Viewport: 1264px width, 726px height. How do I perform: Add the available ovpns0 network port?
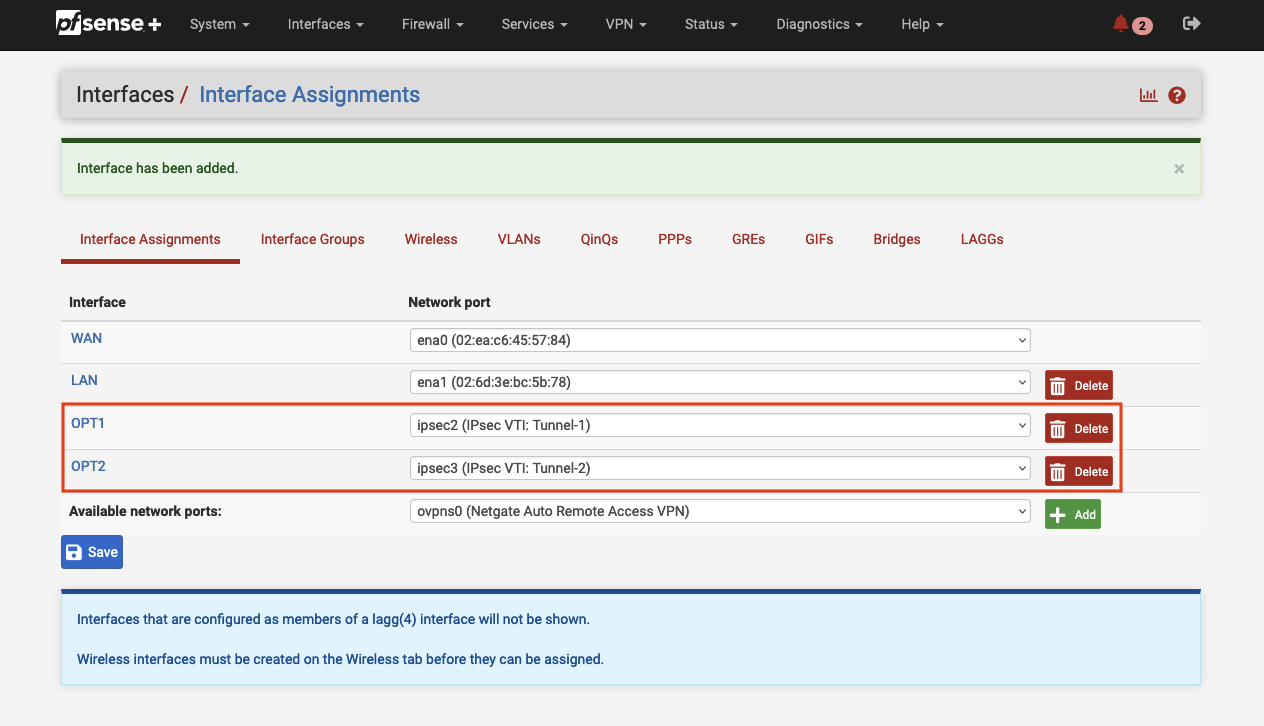(1072, 514)
